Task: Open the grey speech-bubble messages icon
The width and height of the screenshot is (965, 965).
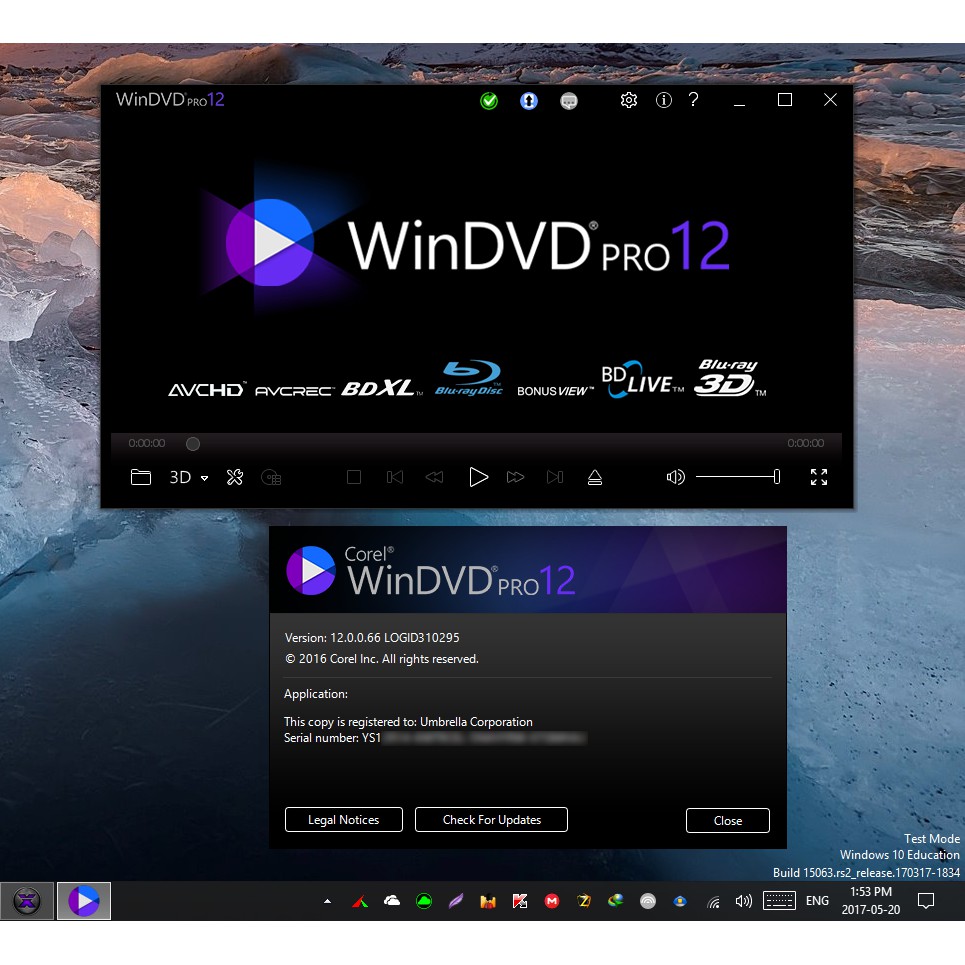Action: [569, 100]
